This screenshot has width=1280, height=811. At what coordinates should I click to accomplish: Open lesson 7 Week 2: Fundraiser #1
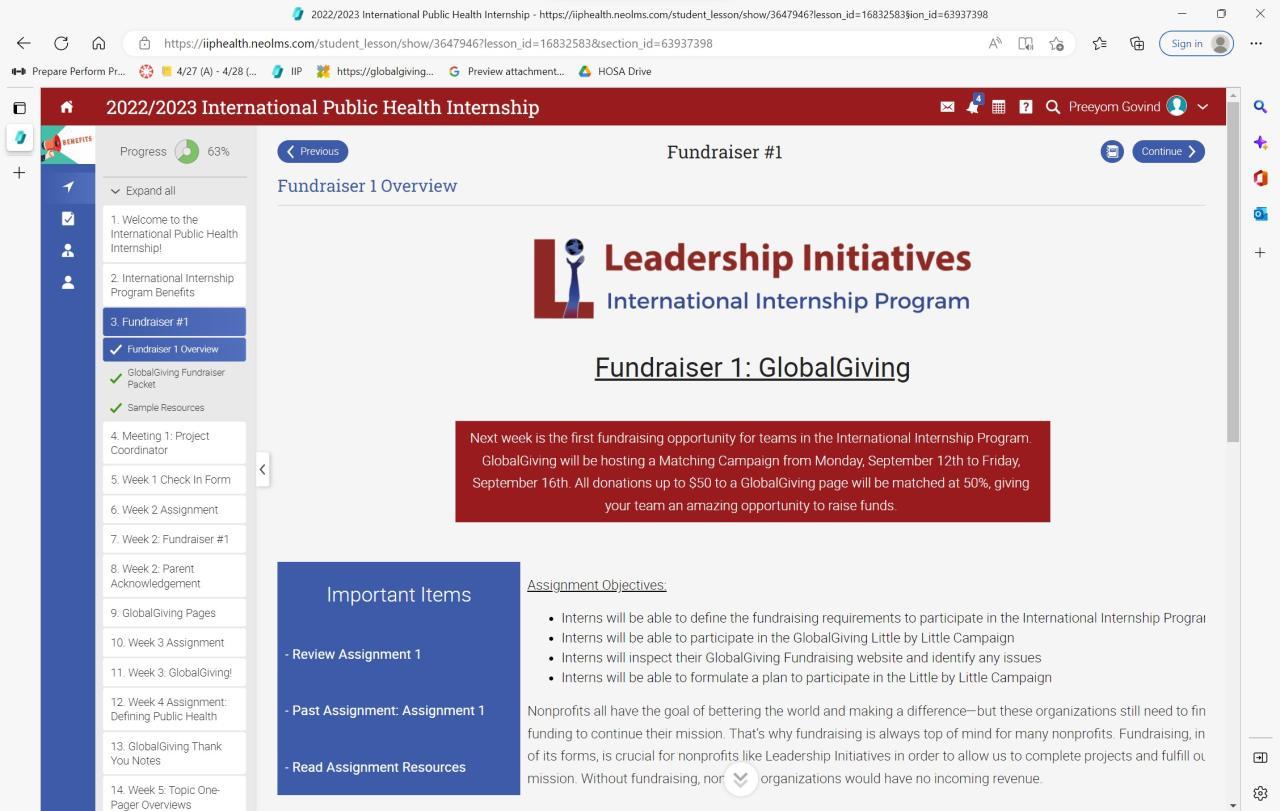click(174, 540)
